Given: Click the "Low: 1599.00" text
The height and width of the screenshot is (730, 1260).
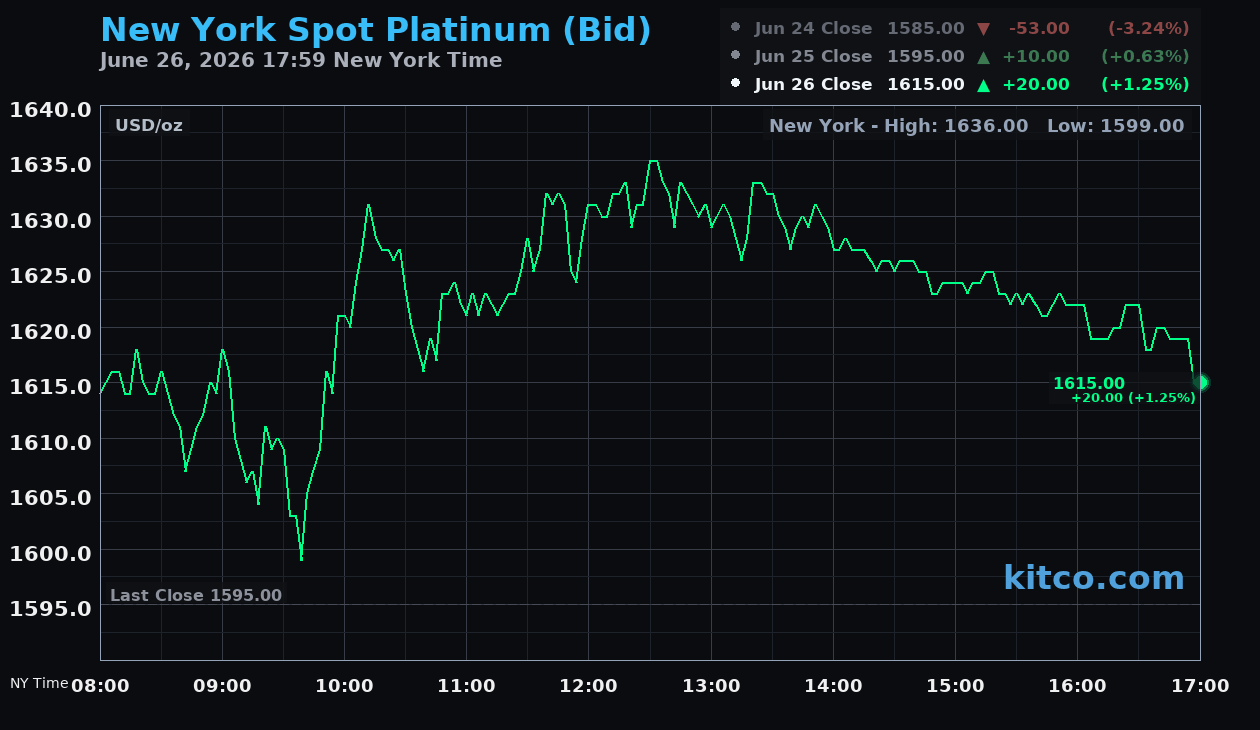Looking at the screenshot, I should click(1115, 126).
